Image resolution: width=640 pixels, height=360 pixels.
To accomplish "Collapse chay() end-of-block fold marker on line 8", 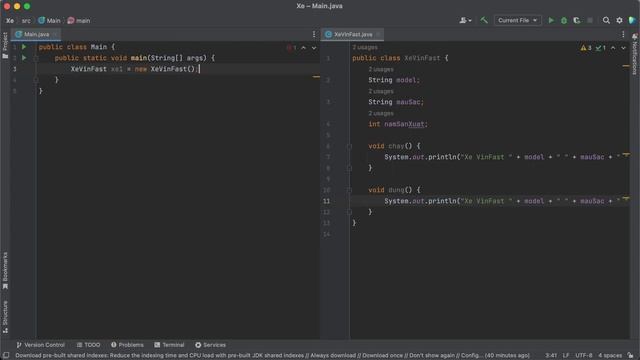I will (x=349, y=168).
